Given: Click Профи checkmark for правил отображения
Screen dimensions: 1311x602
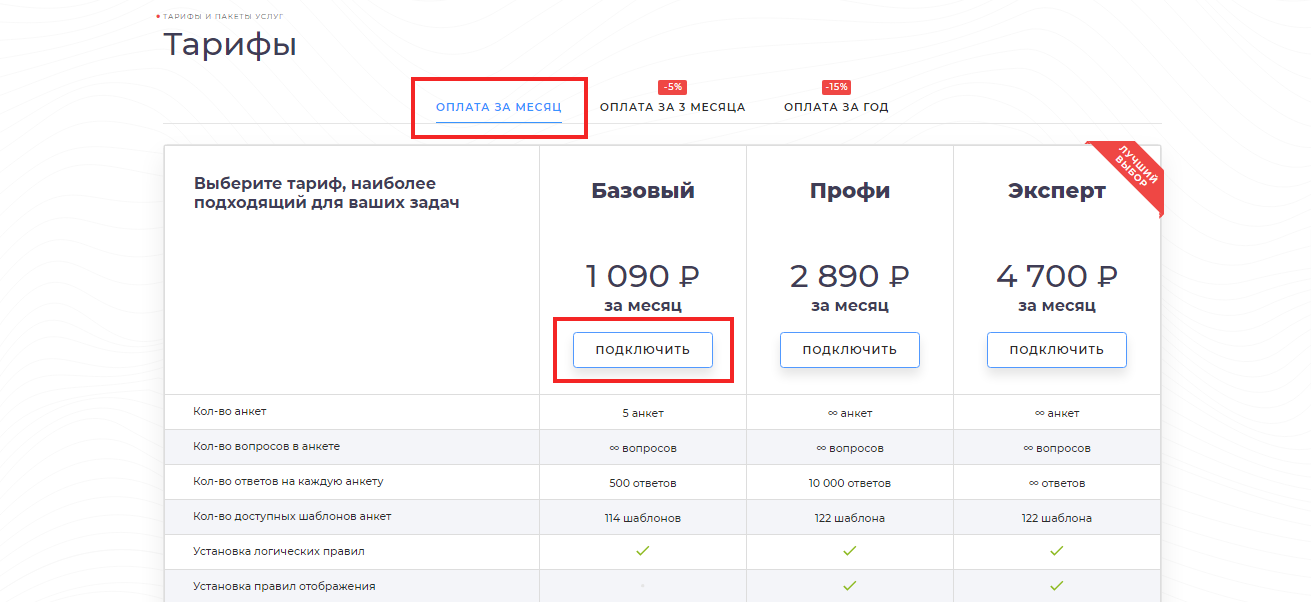Looking at the screenshot, I should (x=849, y=585).
